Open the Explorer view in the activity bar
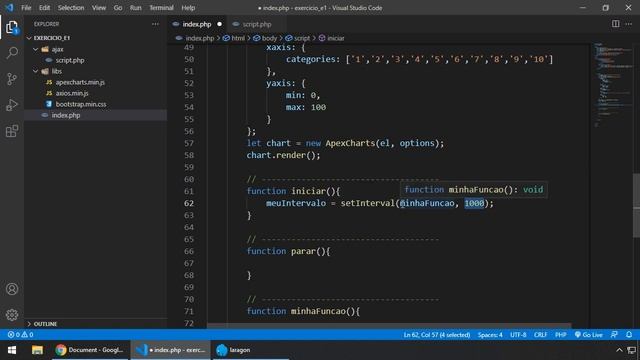The image size is (640, 360). point(12,27)
